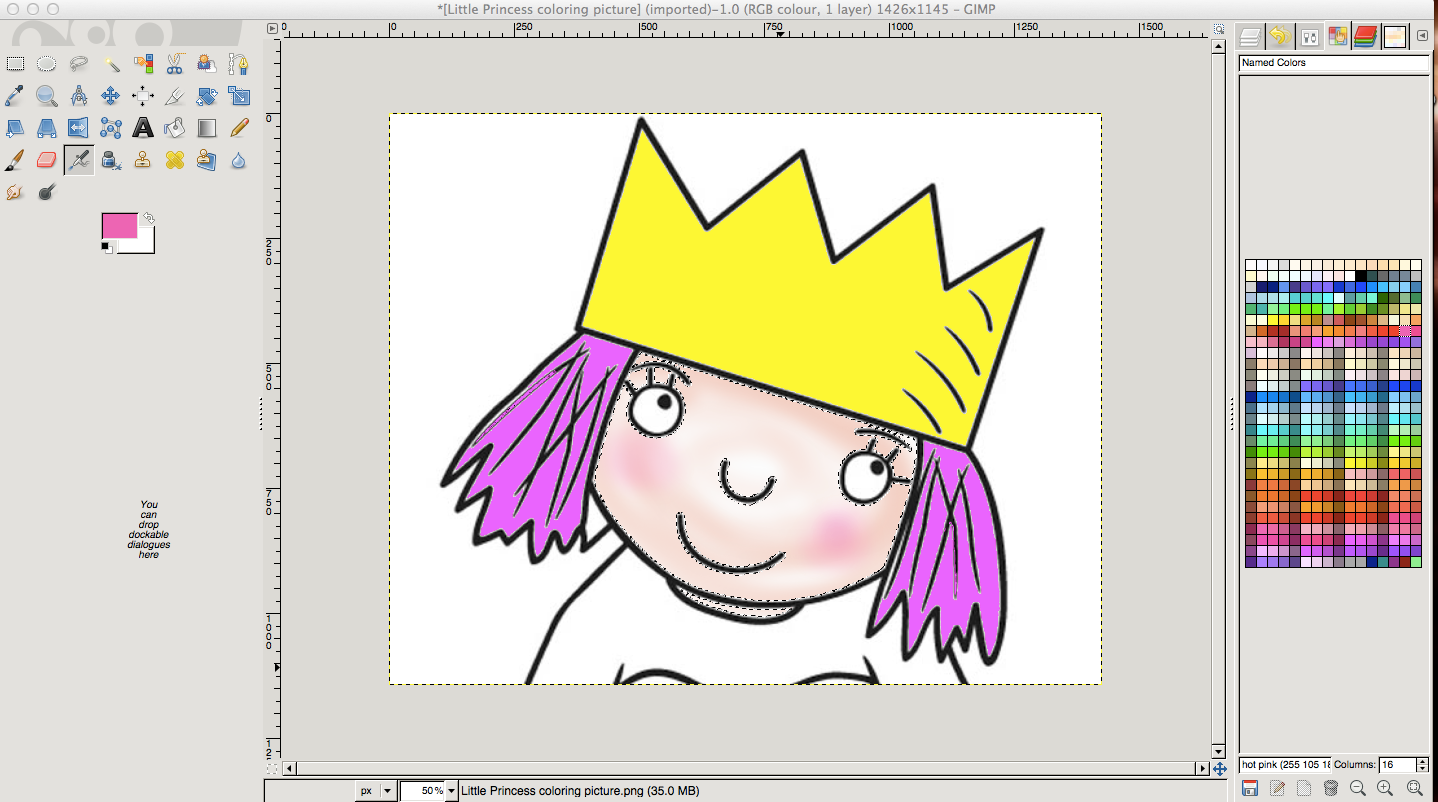Open the px unit dropdown in status bar
The height and width of the screenshot is (802, 1438).
(x=375, y=791)
